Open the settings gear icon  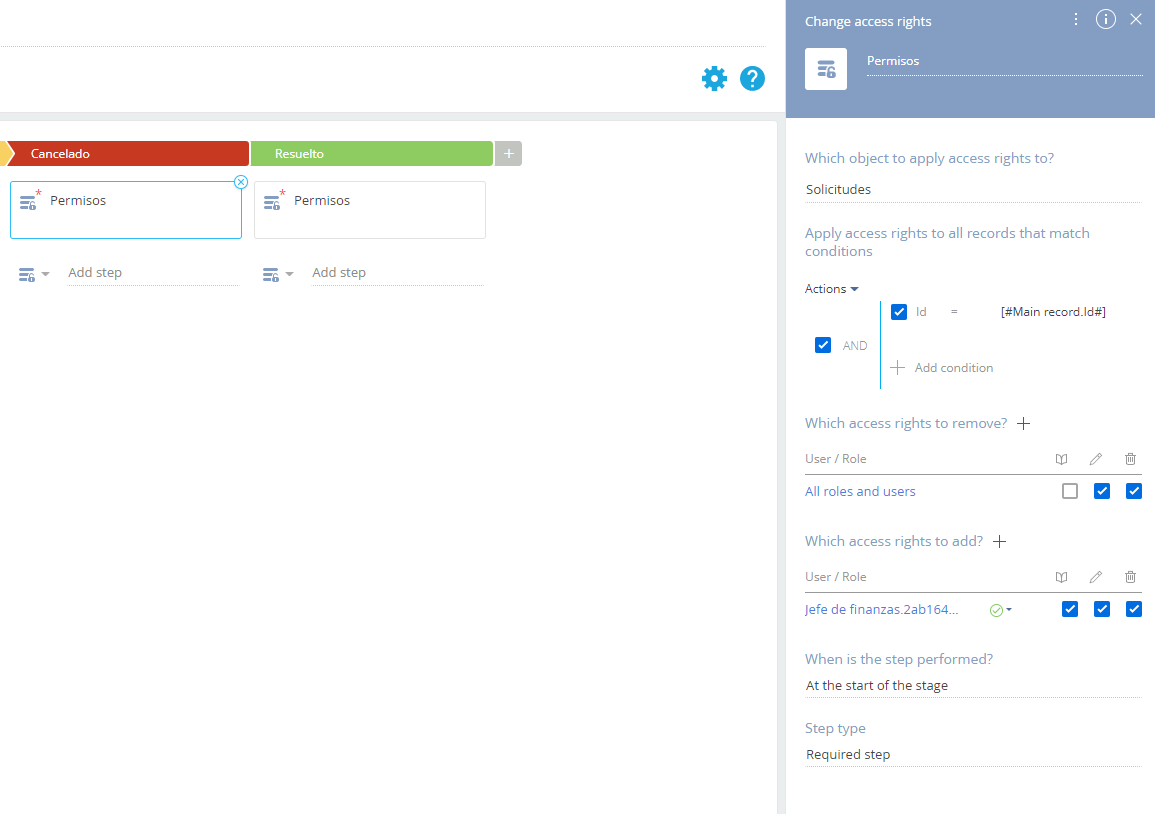(x=714, y=78)
